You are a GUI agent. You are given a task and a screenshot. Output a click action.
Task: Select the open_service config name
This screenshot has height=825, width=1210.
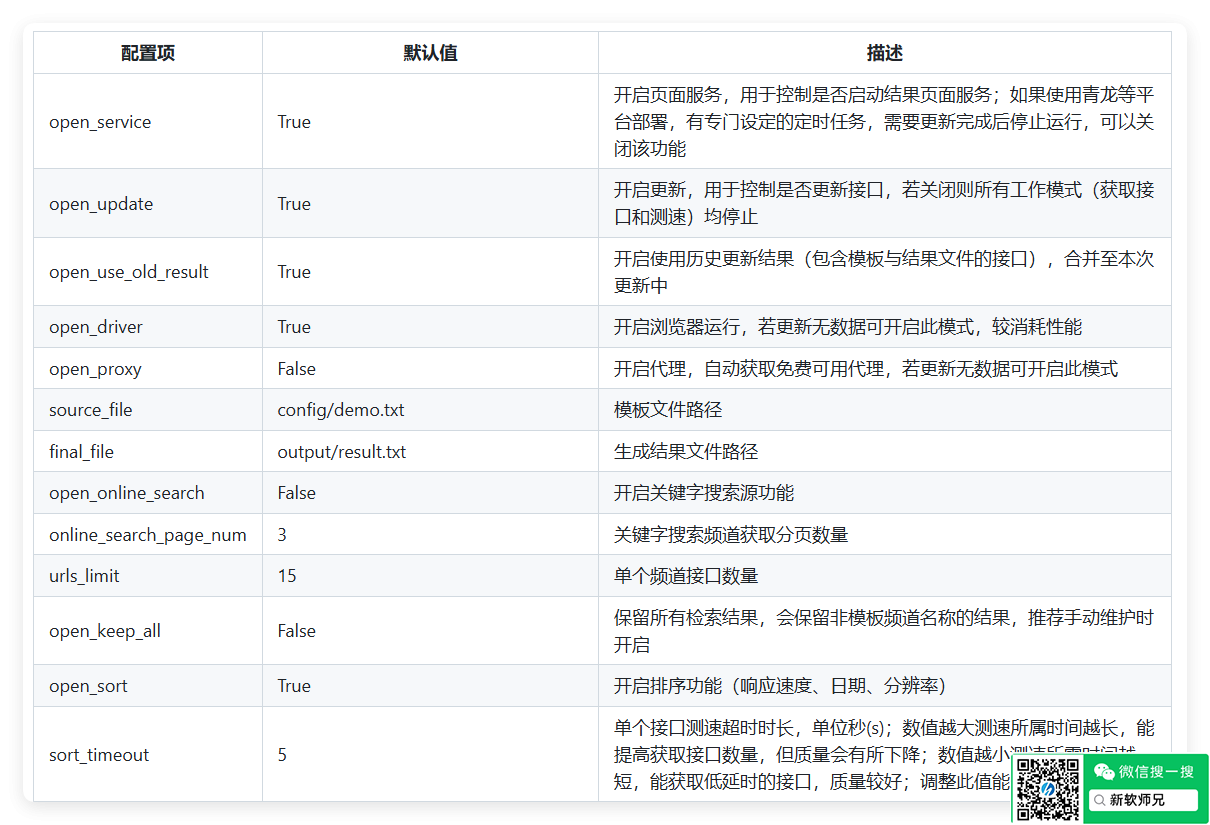click(x=100, y=122)
